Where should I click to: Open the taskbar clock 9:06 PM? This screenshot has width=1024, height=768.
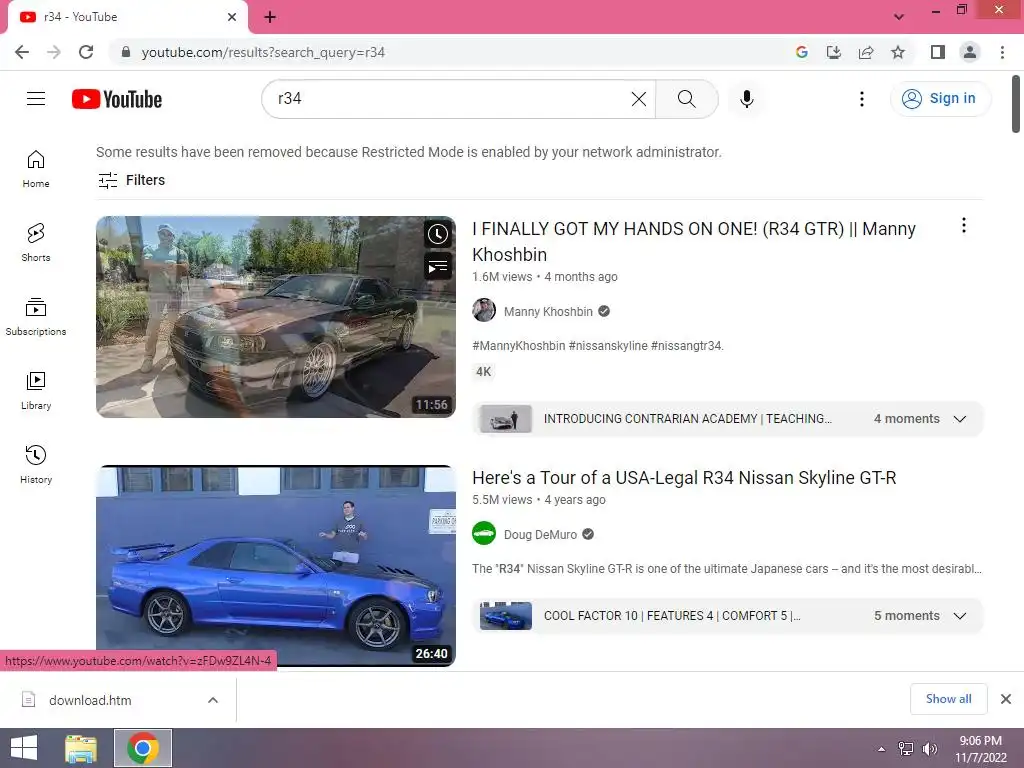981,749
